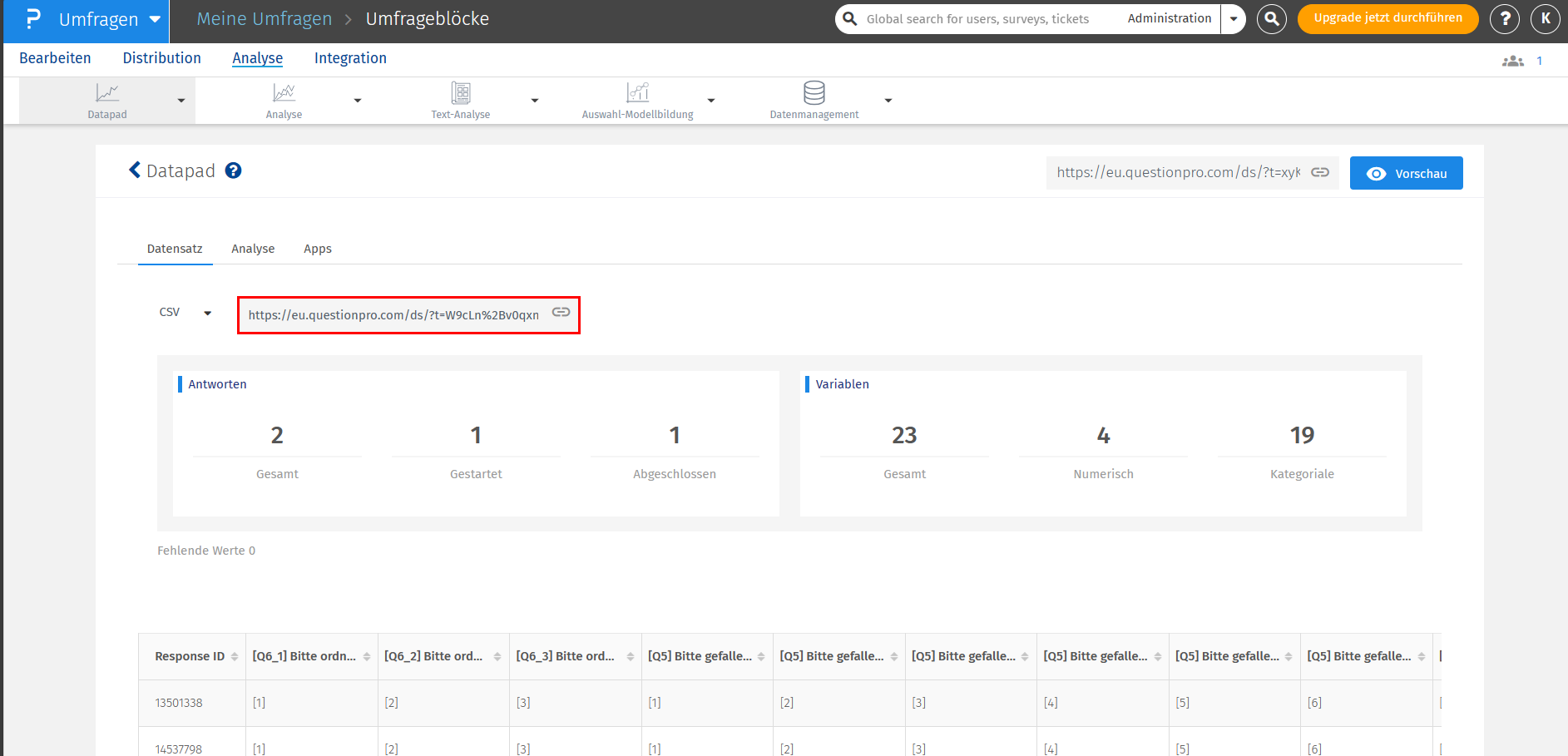Viewport: 1568px width, 756px height.
Task: Go back using the Datapad chevron
Action: click(135, 170)
